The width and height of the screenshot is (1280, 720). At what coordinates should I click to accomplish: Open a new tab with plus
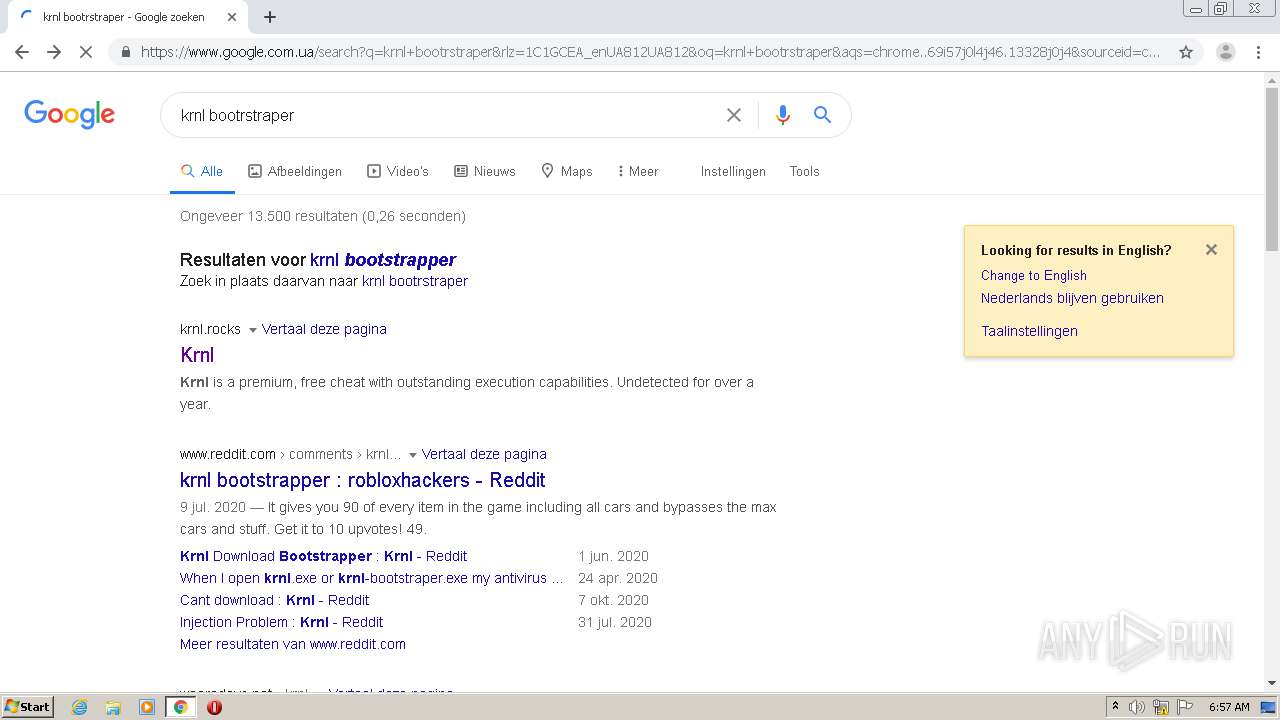(270, 17)
